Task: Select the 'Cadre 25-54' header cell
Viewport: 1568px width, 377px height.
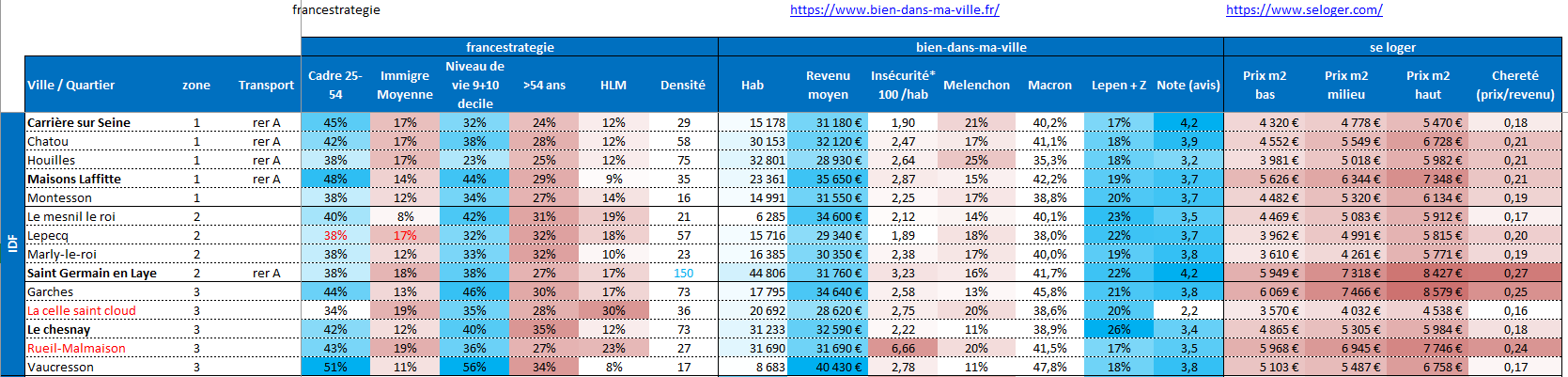Action: tap(335, 85)
